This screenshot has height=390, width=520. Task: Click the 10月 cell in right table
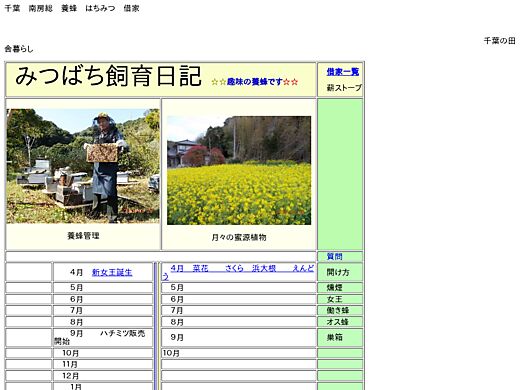[x=239, y=353]
